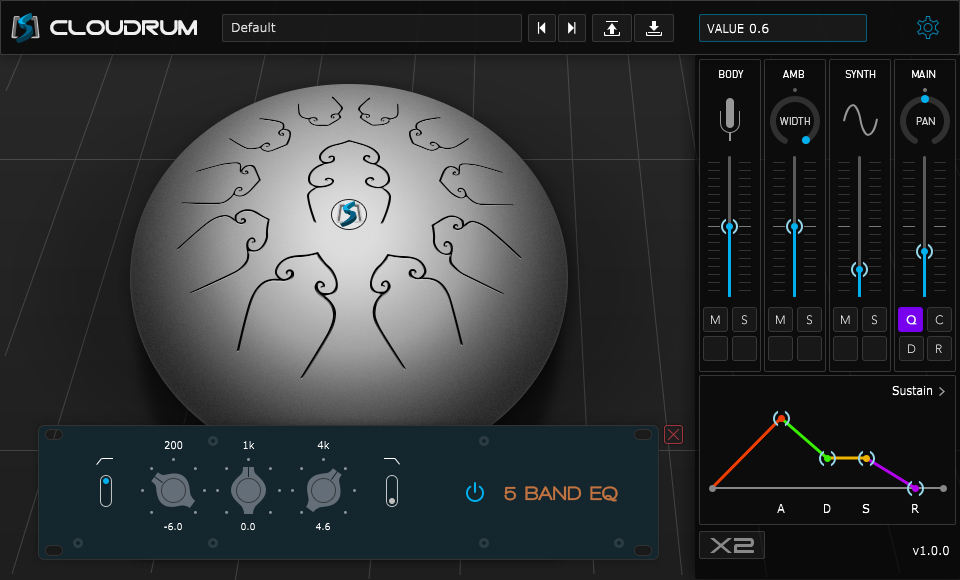Click the import preset download icon
The width and height of the screenshot is (960, 580).
654,27
